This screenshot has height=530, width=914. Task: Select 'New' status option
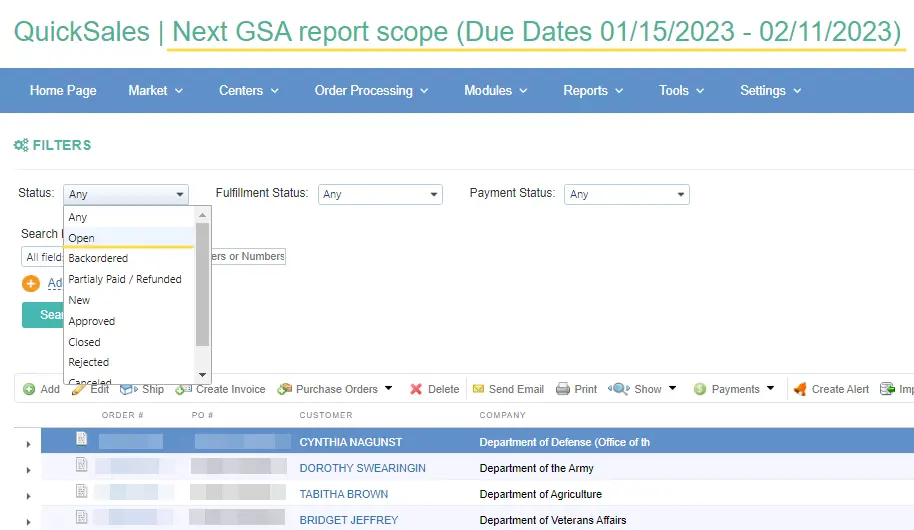click(x=129, y=300)
